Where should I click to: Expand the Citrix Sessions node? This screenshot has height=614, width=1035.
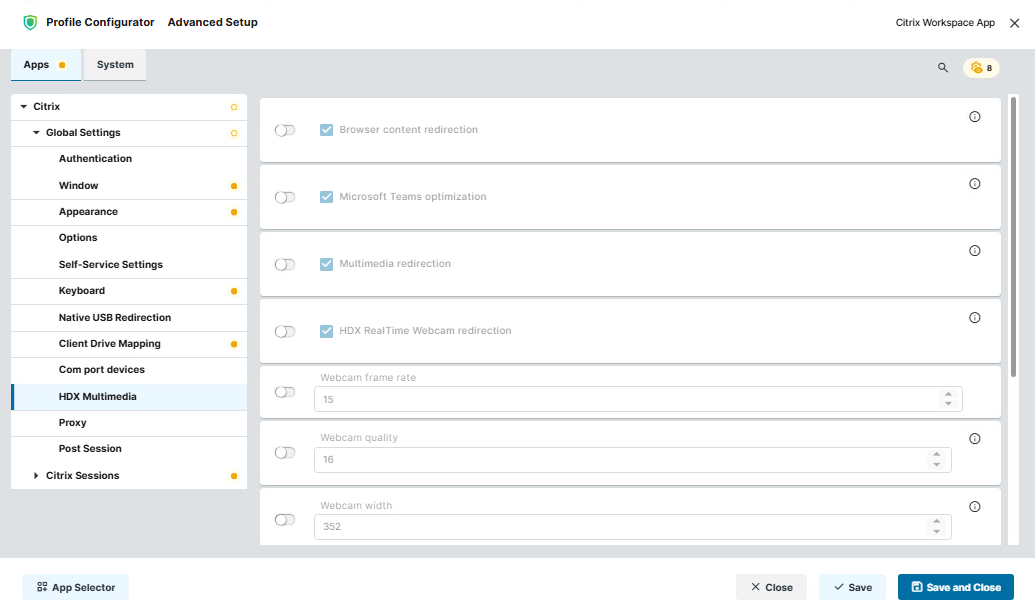[36, 475]
